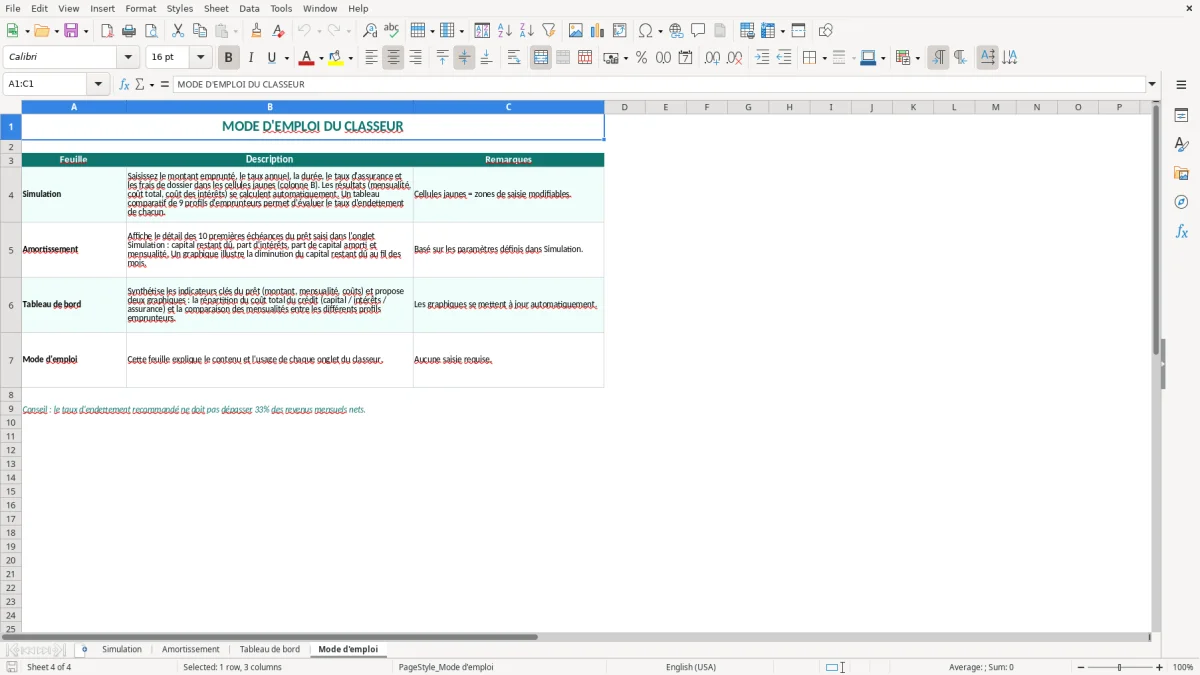Open the Open document dropdown arrow
Image resolution: width=1200 pixels, height=675 pixels.
pos(55,31)
